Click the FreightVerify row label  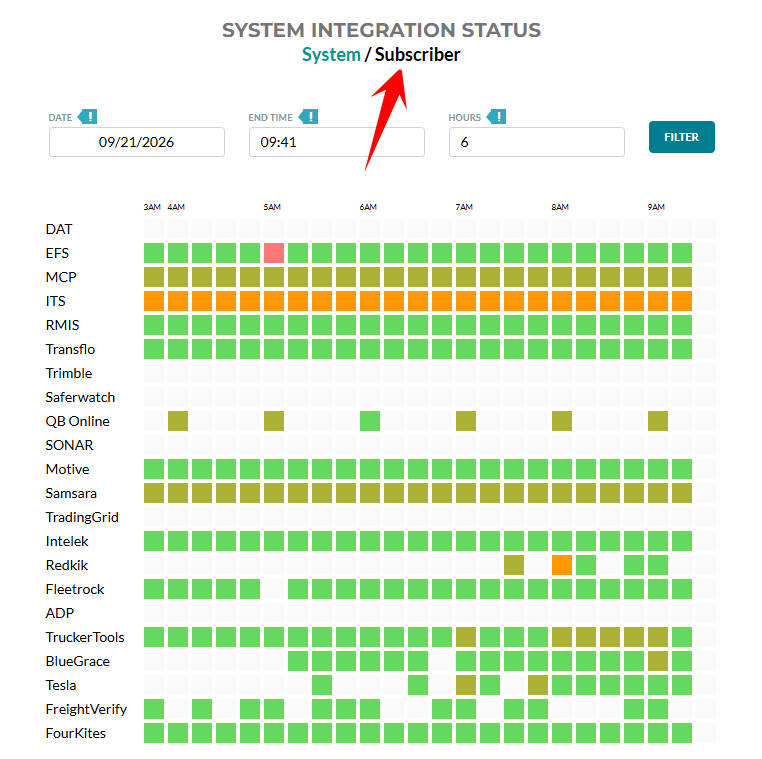tap(86, 709)
